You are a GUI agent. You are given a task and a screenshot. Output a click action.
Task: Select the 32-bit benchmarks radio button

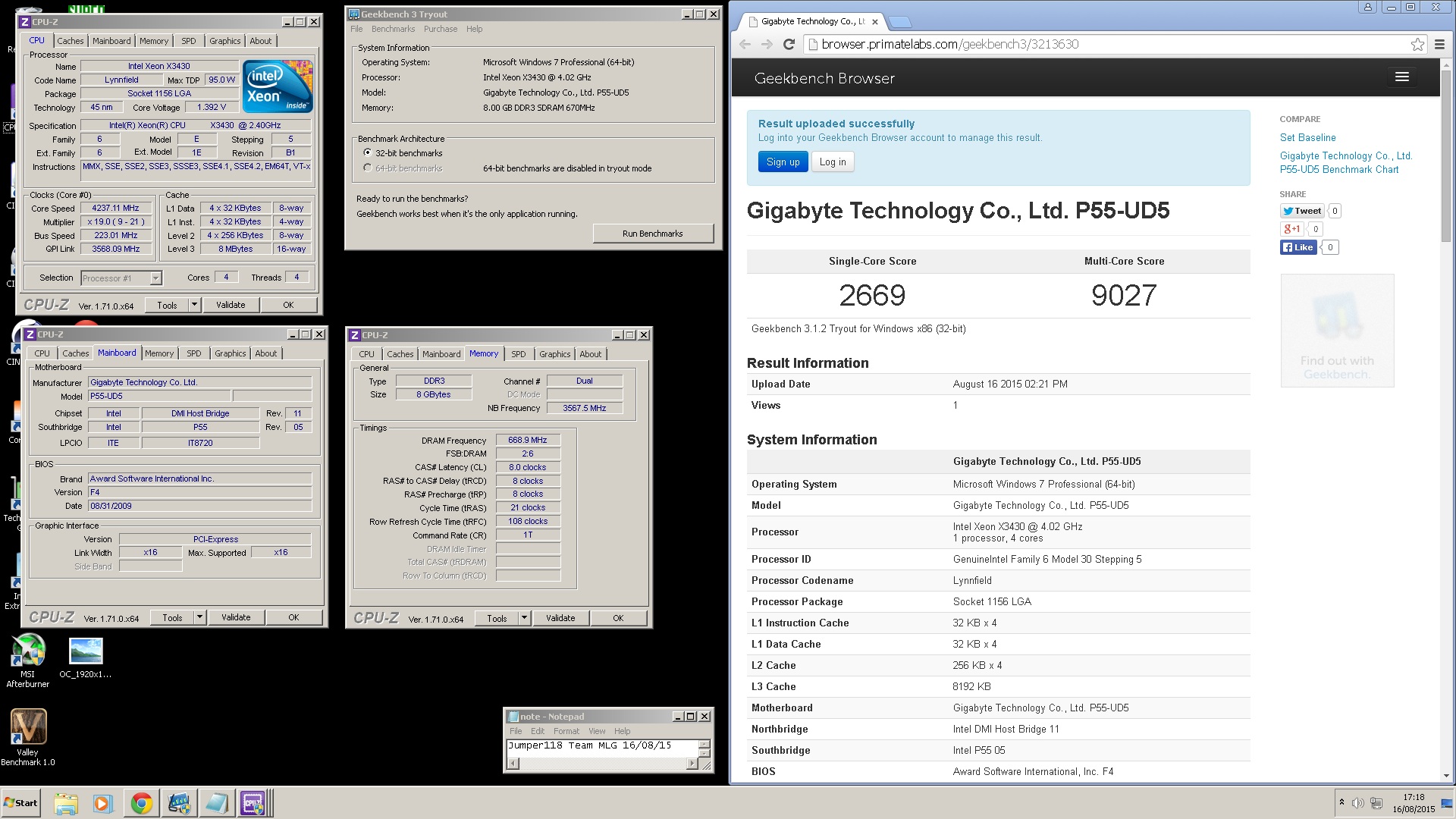(368, 153)
